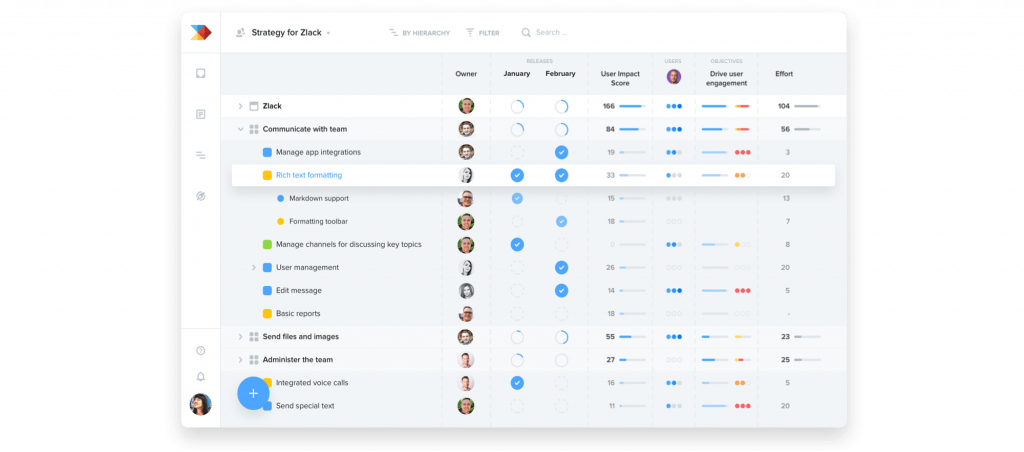The width and height of the screenshot is (1024, 452).
Task: Click the Owner column header
Action: 466,74
